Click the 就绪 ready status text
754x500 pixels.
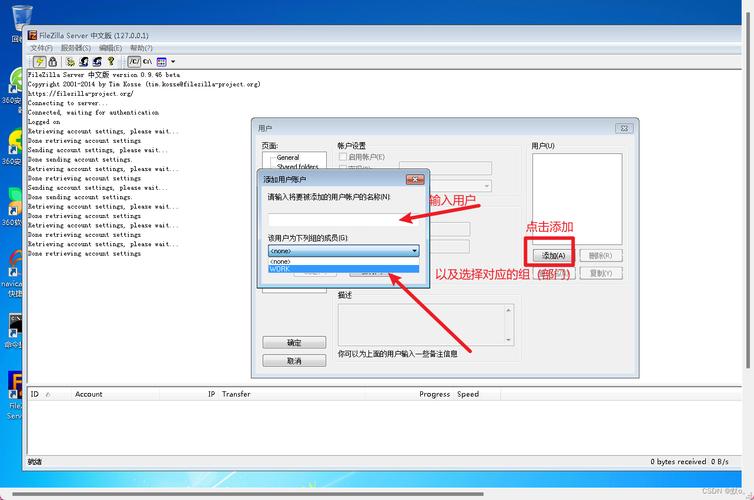(x=35, y=462)
